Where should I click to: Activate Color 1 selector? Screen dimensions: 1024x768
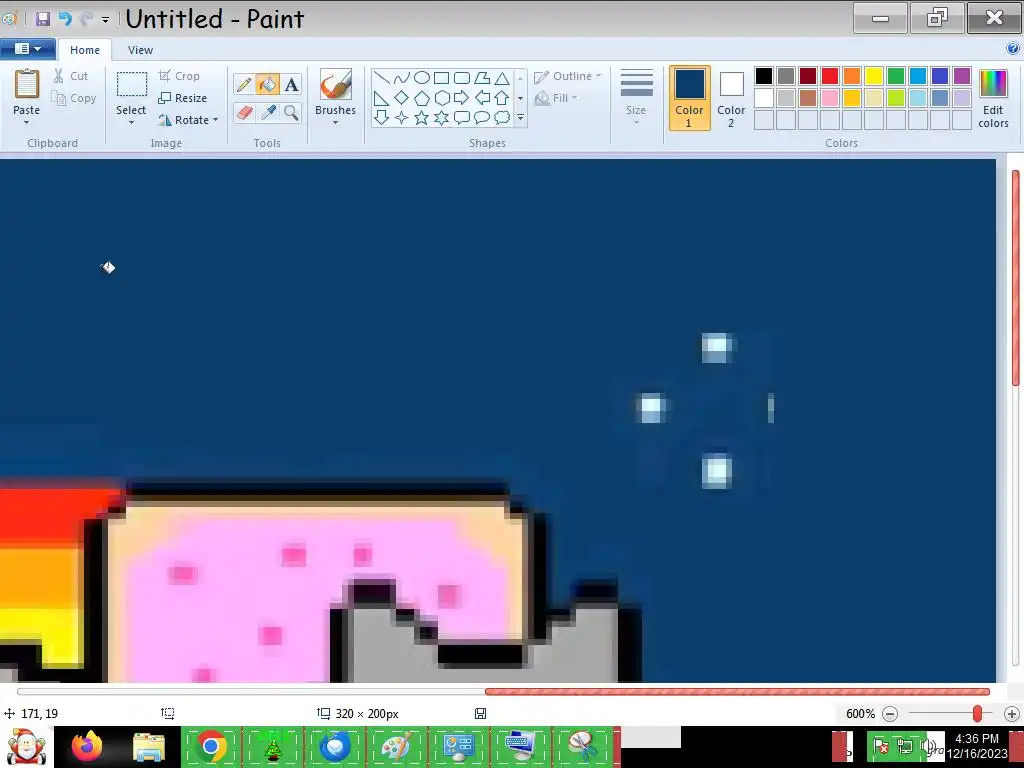[x=689, y=98]
